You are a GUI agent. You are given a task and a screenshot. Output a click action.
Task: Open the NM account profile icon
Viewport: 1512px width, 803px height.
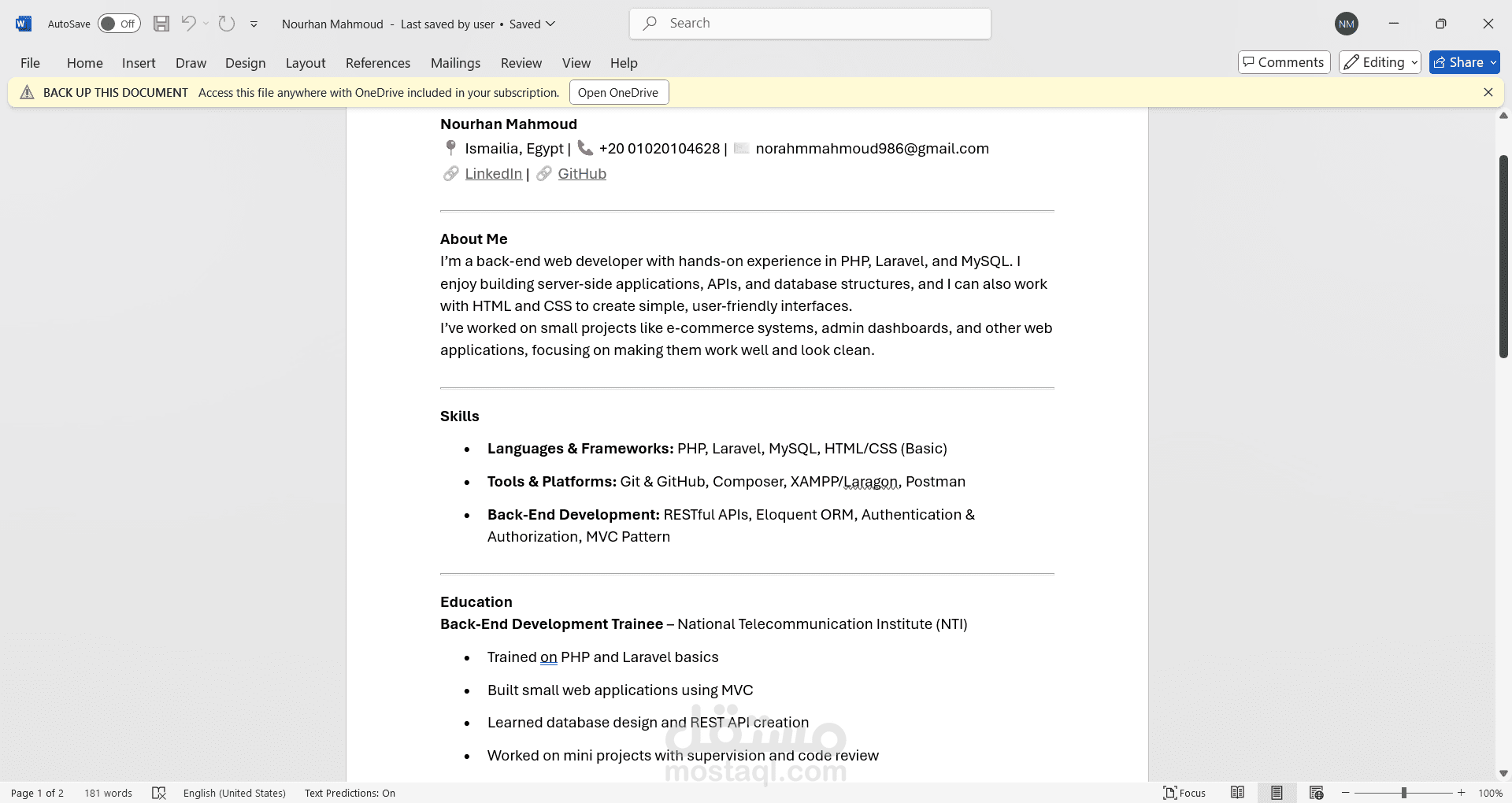coord(1347,24)
